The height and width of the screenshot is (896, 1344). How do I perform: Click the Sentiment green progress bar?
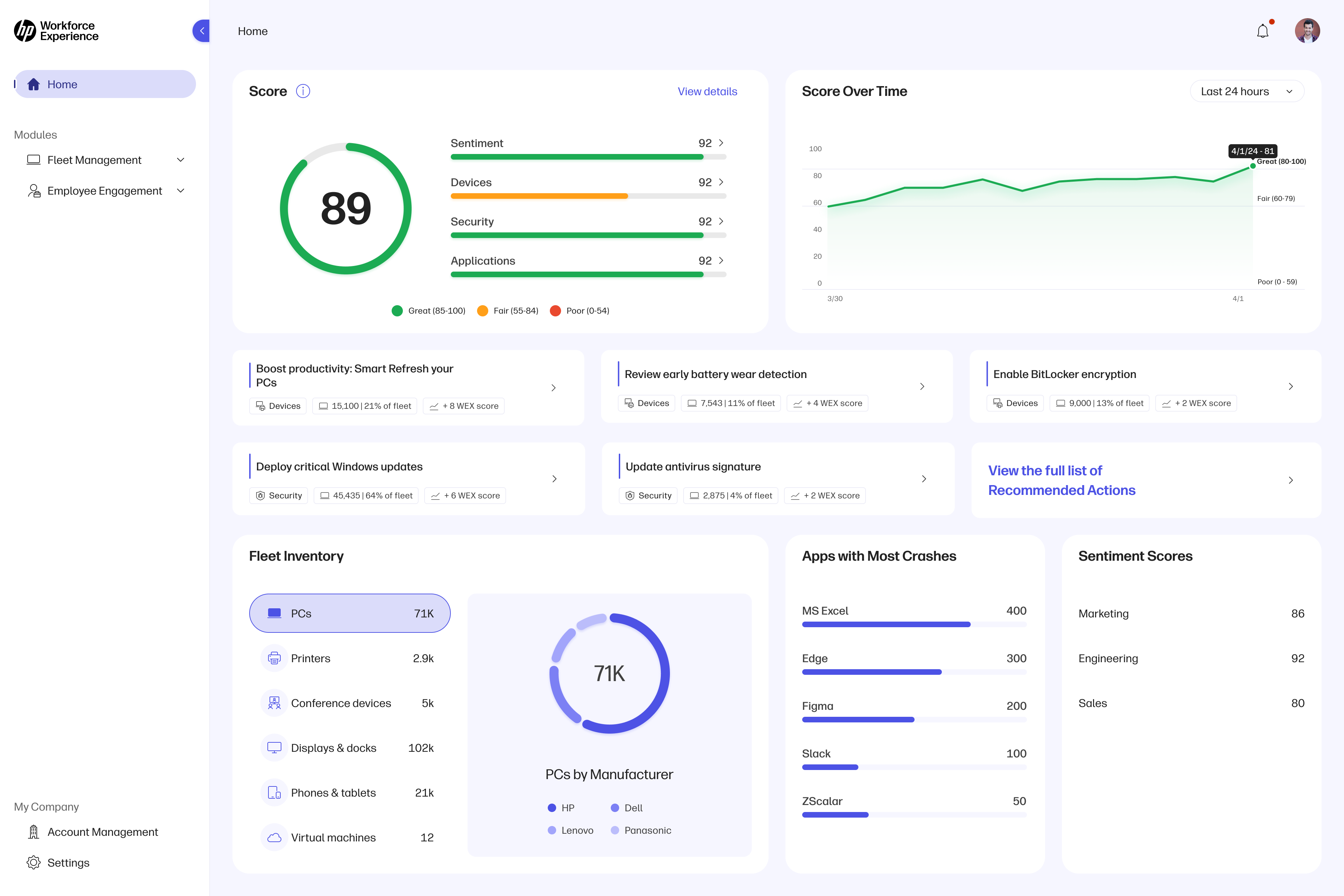[x=577, y=156]
